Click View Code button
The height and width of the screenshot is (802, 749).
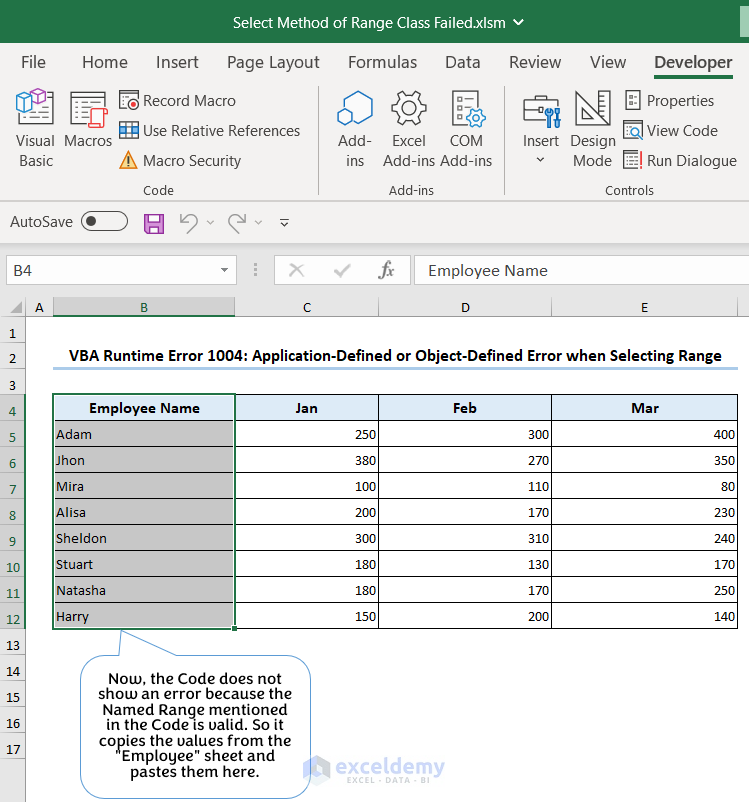coord(671,131)
